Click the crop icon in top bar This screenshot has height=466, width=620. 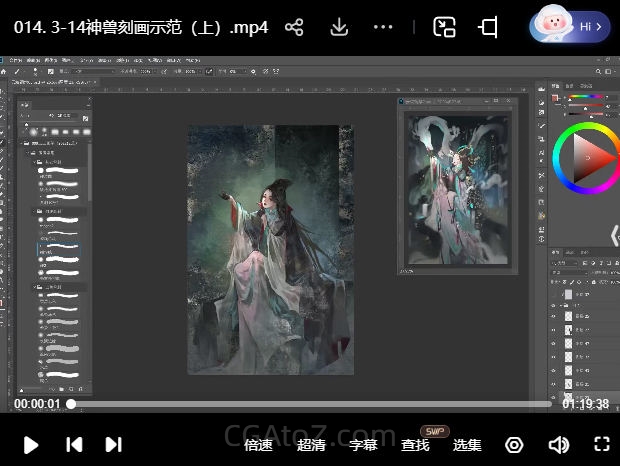488,27
